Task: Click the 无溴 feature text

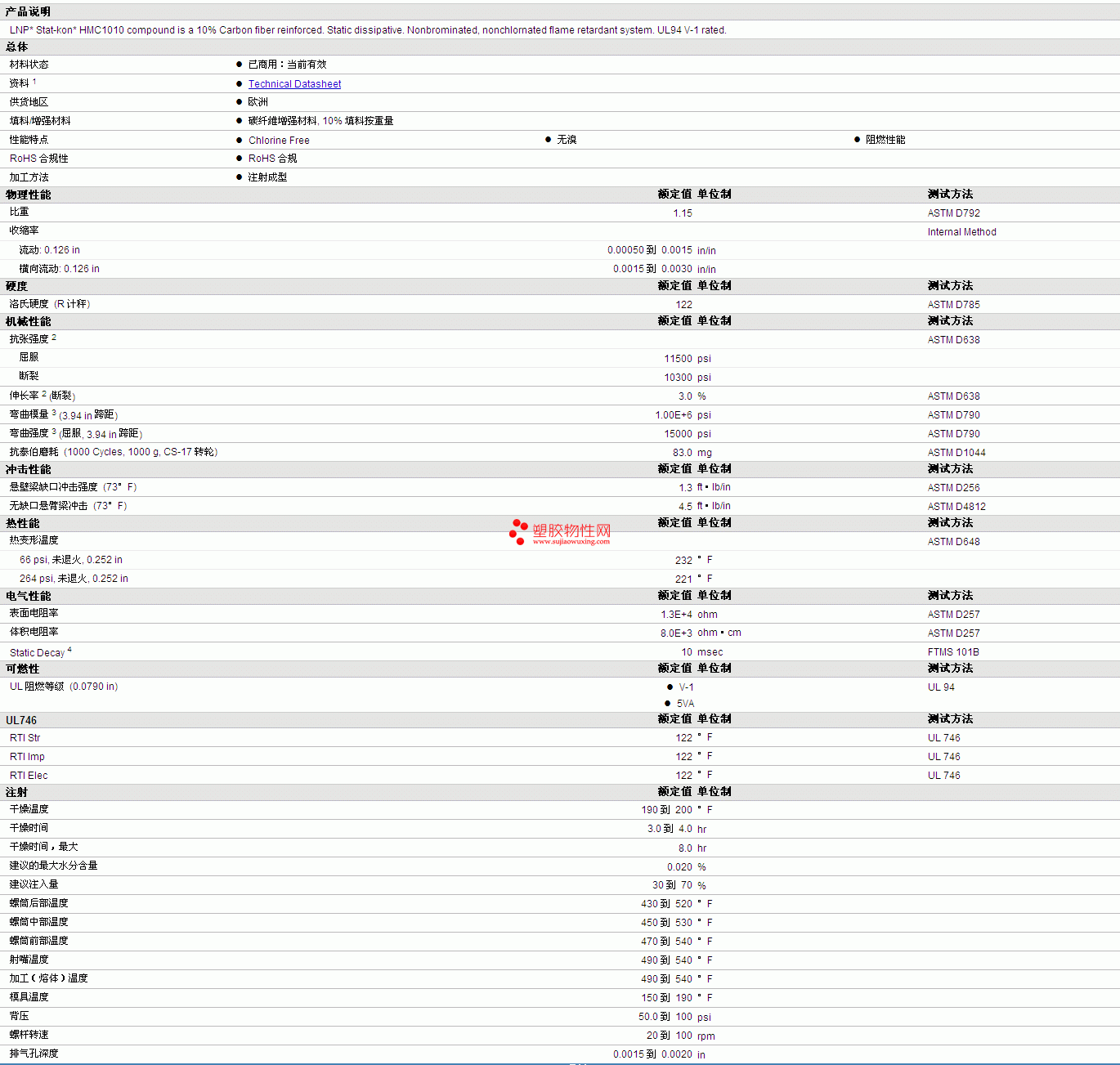Action: [x=567, y=140]
